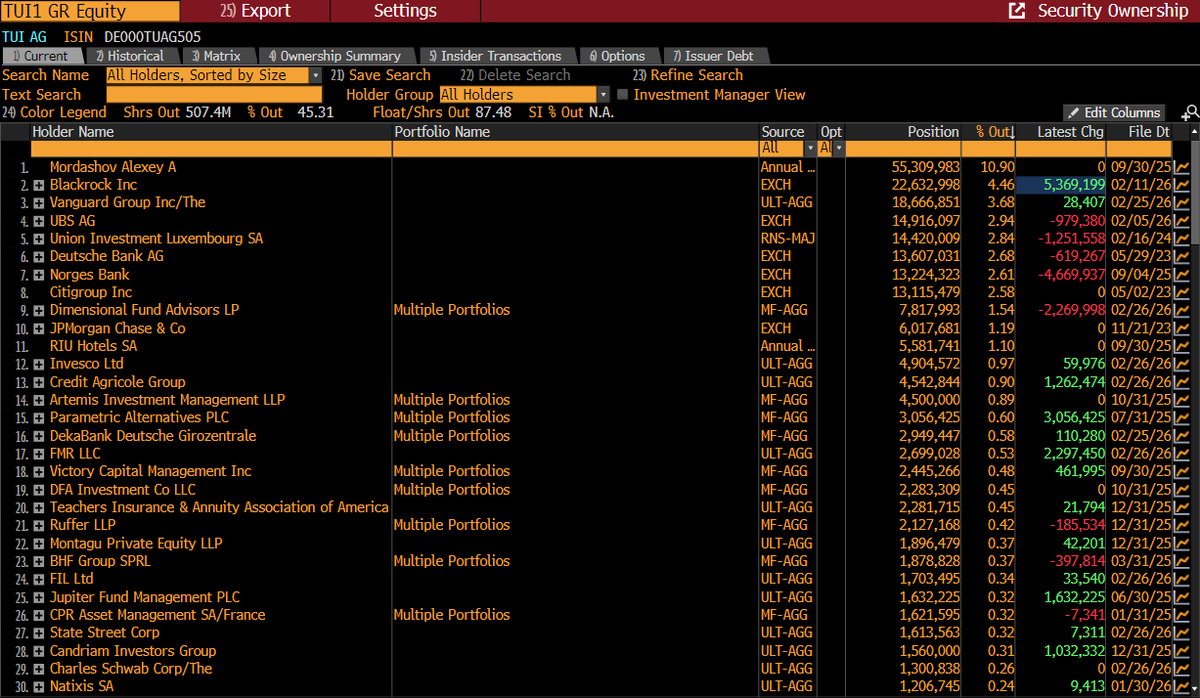Open the Source column filter dropdown
The width and height of the screenshot is (1200, 698).
coord(810,148)
